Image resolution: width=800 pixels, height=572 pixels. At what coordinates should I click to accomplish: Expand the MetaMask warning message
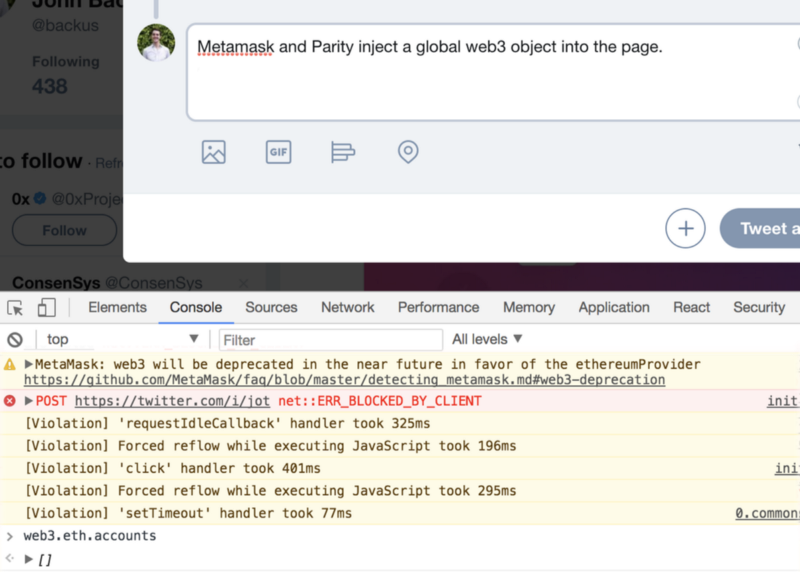29,364
